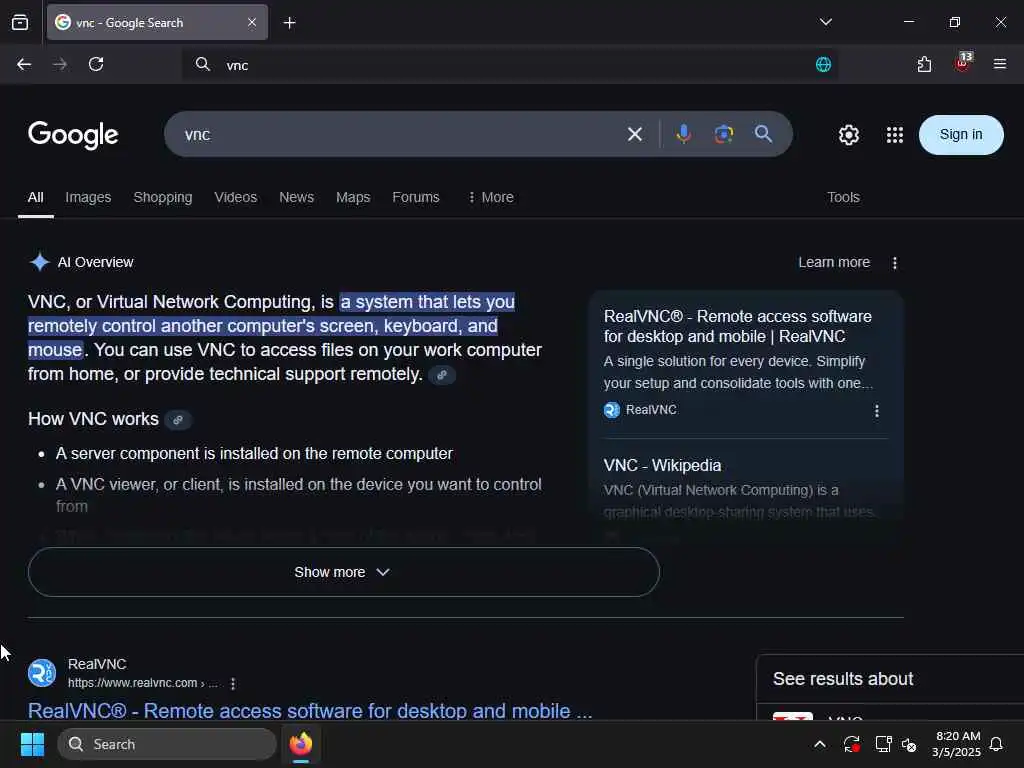Submit search with magnifier button

[763, 134]
